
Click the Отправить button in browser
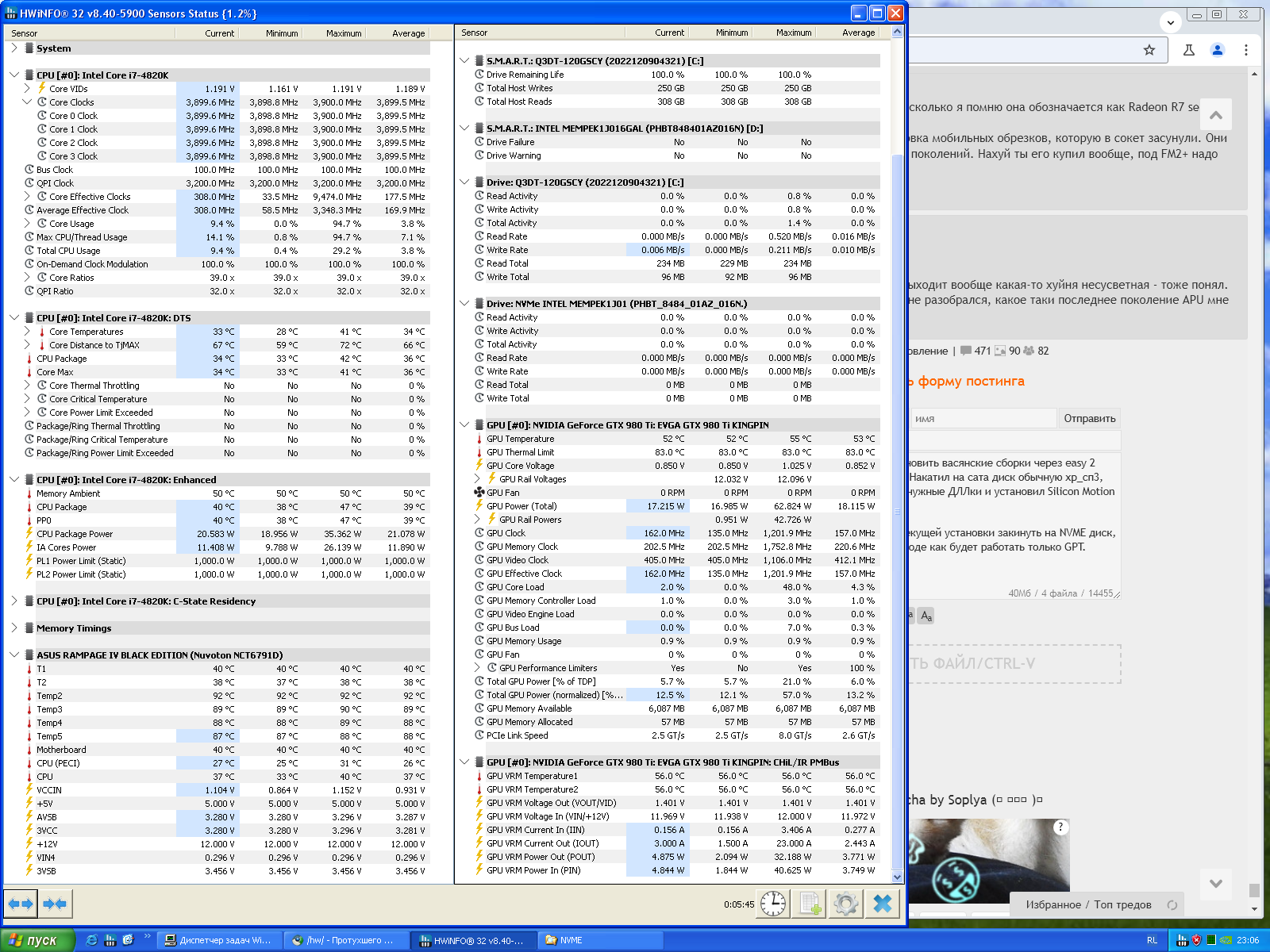[x=1090, y=418]
